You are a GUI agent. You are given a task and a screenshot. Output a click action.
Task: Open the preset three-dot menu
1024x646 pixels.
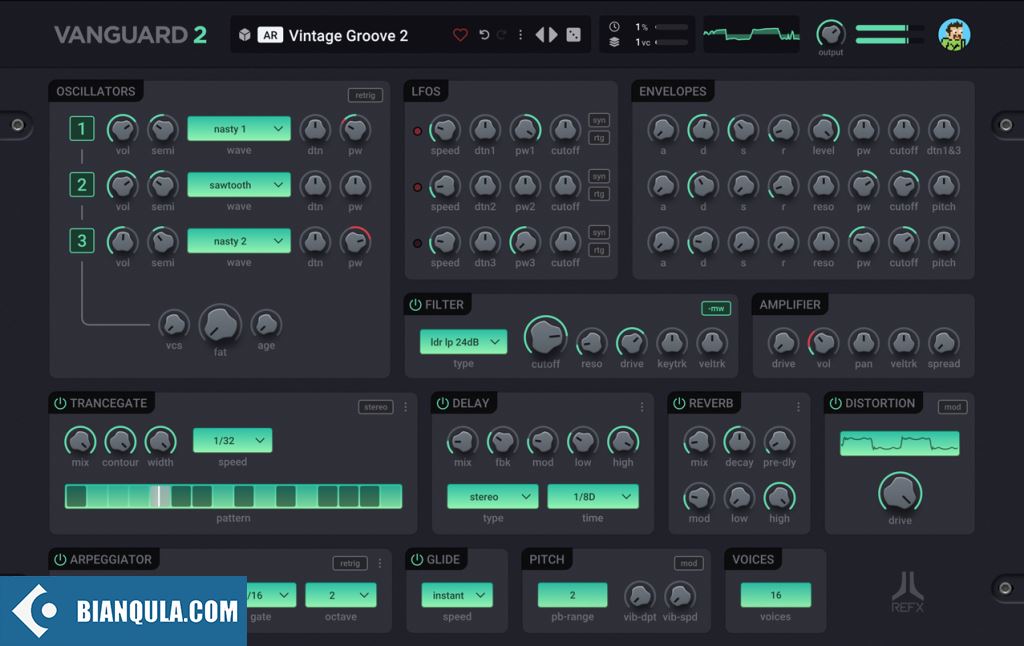pos(520,35)
